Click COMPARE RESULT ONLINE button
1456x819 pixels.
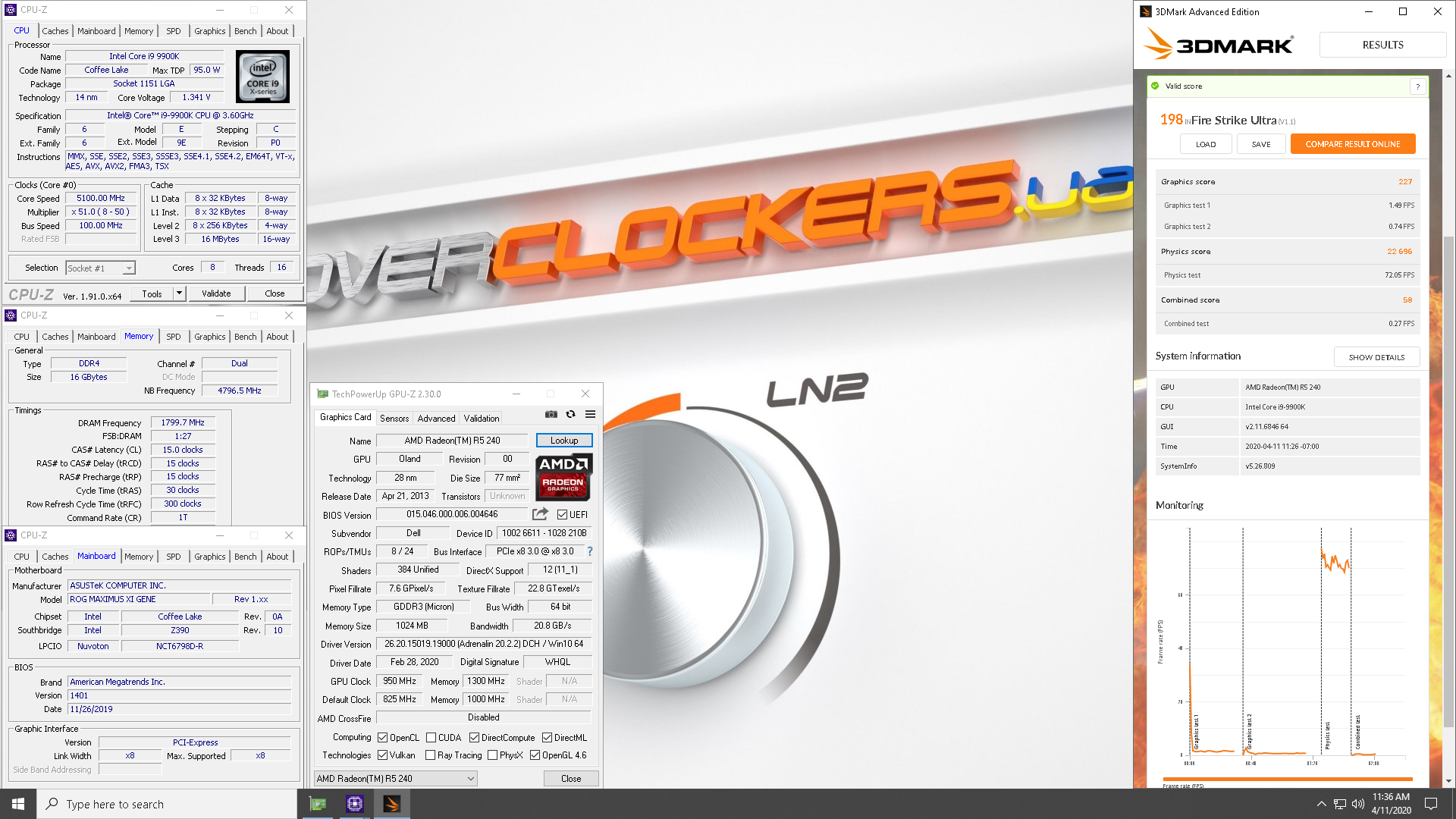tap(1353, 144)
